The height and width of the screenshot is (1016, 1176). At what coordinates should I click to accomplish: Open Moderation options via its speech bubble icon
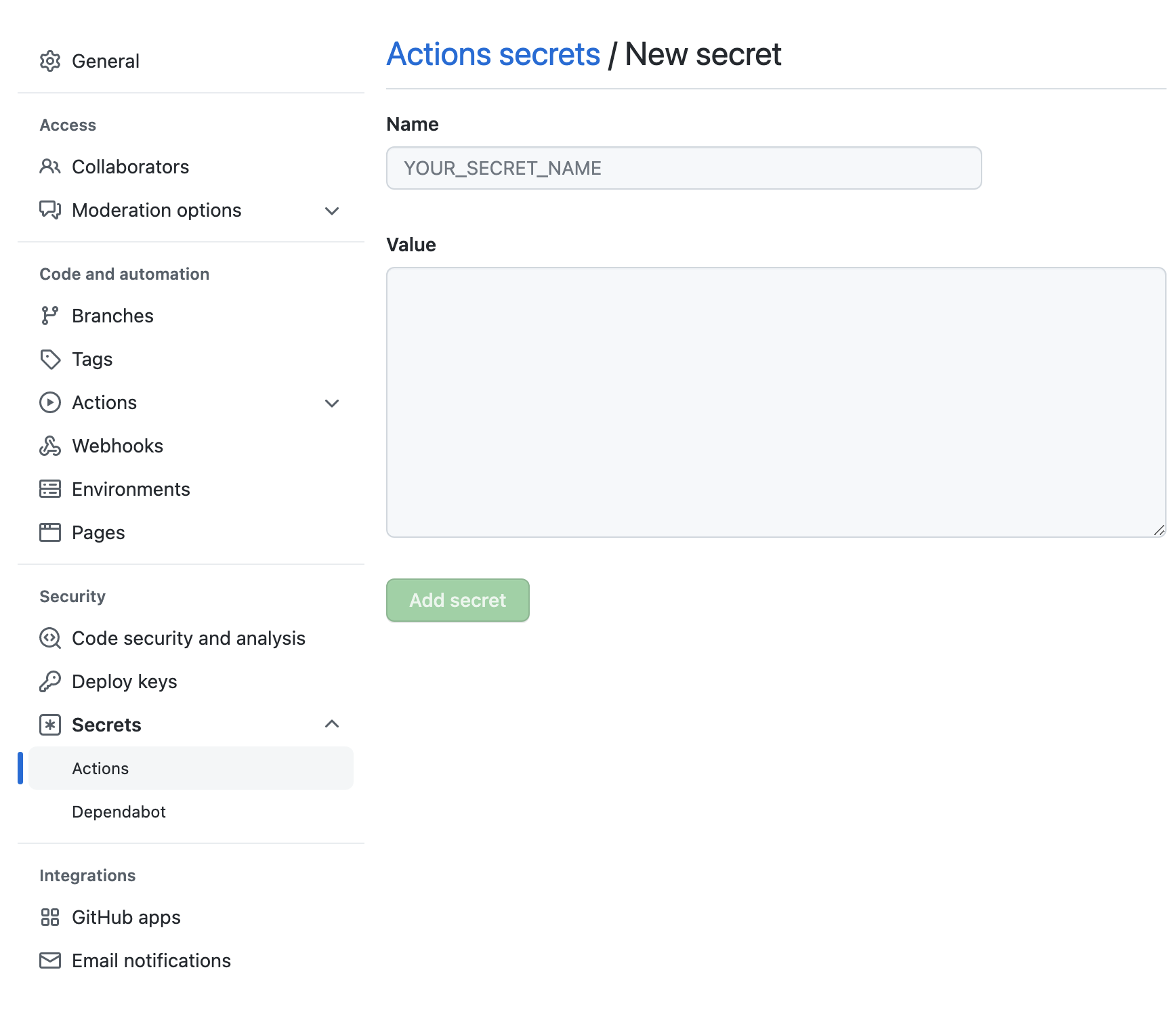pos(50,210)
